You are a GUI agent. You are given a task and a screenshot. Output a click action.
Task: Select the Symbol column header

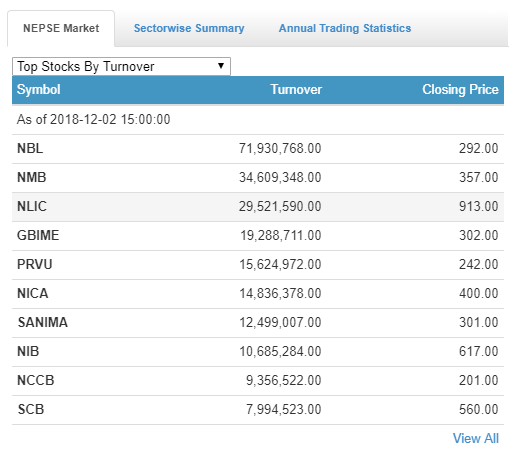[x=39, y=89]
